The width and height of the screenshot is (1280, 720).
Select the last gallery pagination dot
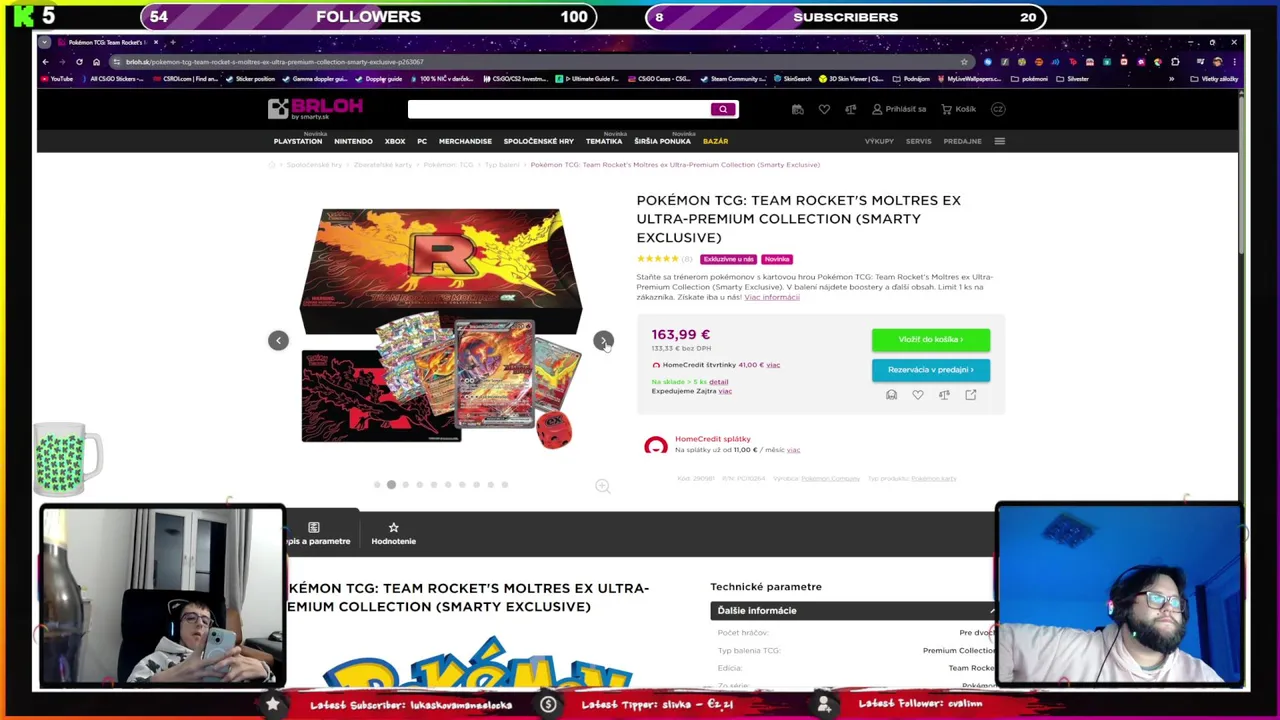pos(505,485)
